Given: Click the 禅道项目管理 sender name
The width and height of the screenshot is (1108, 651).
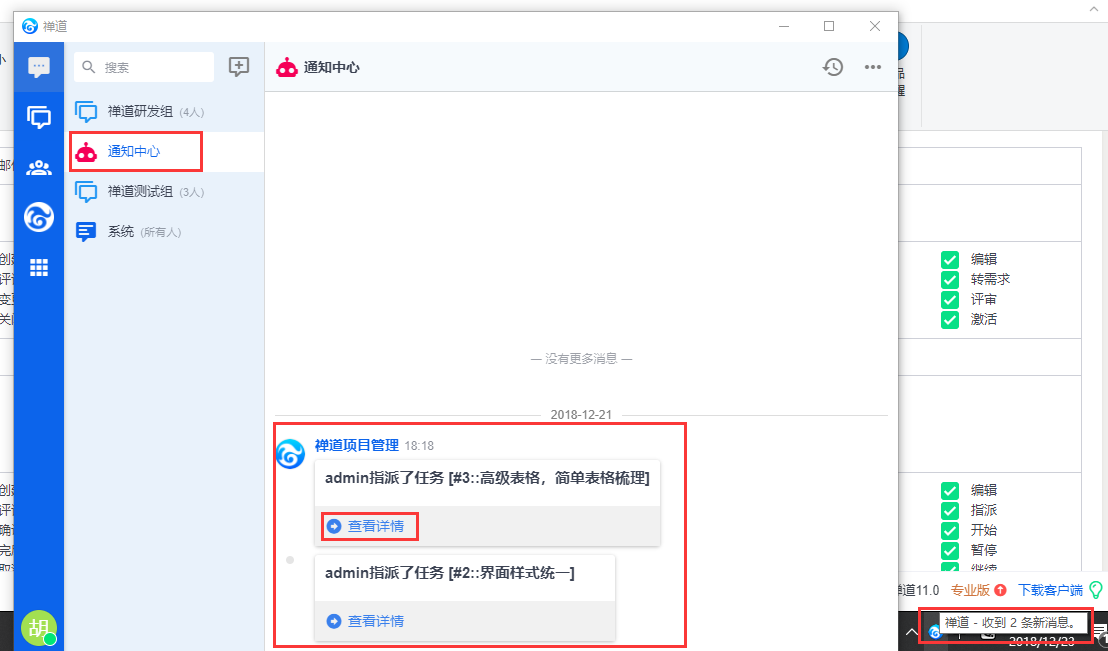Looking at the screenshot, I should (357, 445).
